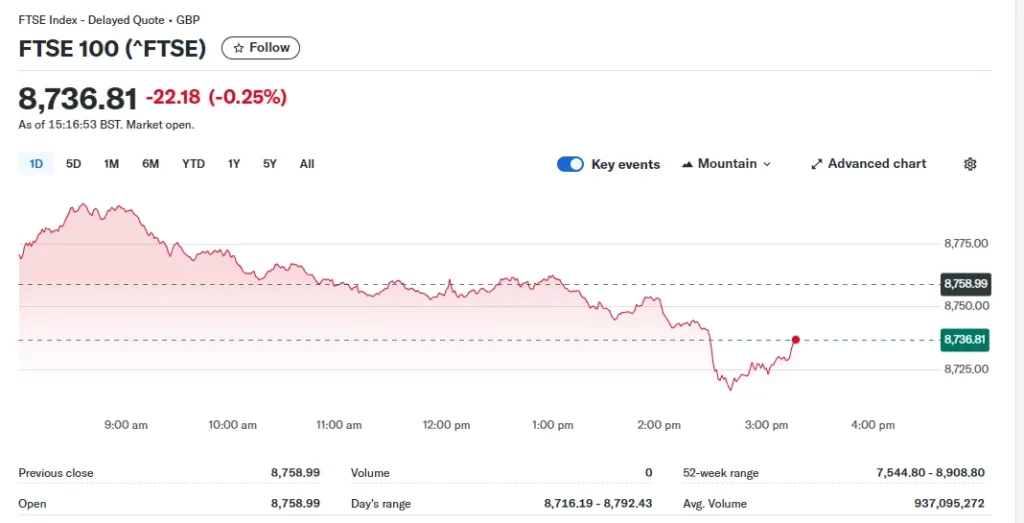Select the 1D time range tab
This screenshot has width=1024, height=523.
(x=36, y=164)
